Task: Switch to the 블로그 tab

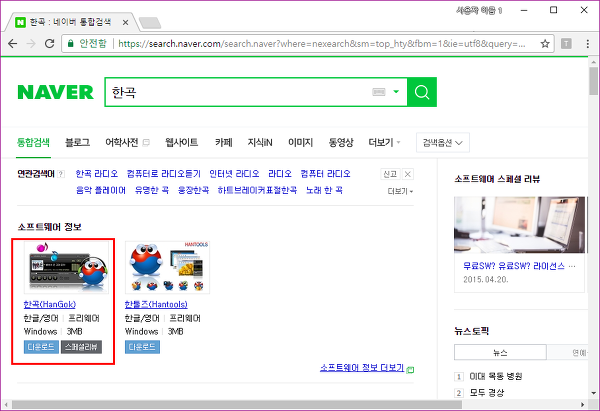Action: [78, 142]
